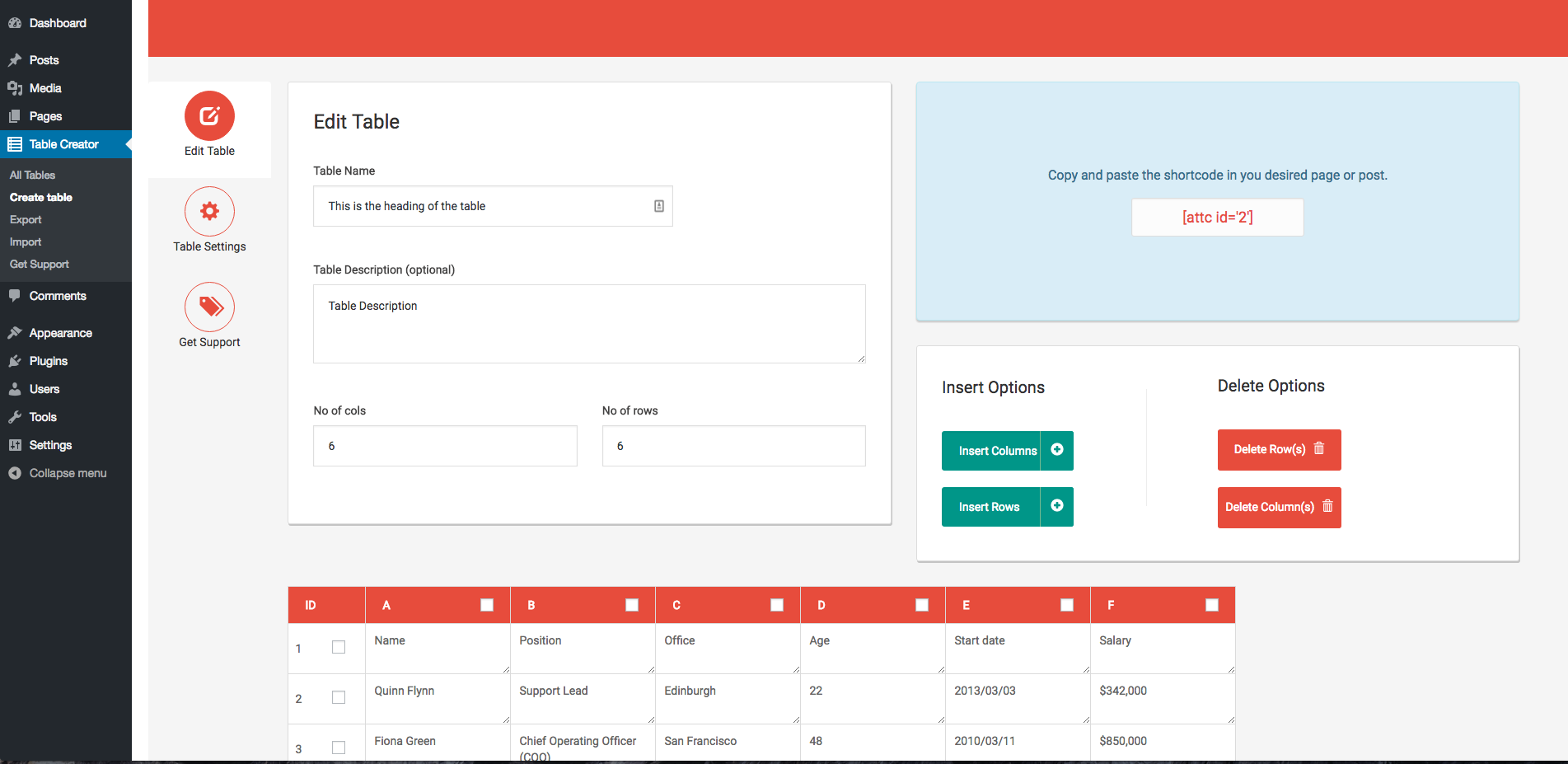Click the 'Quinn Flynn' cell
The image size is (1568, 764).
438,699
